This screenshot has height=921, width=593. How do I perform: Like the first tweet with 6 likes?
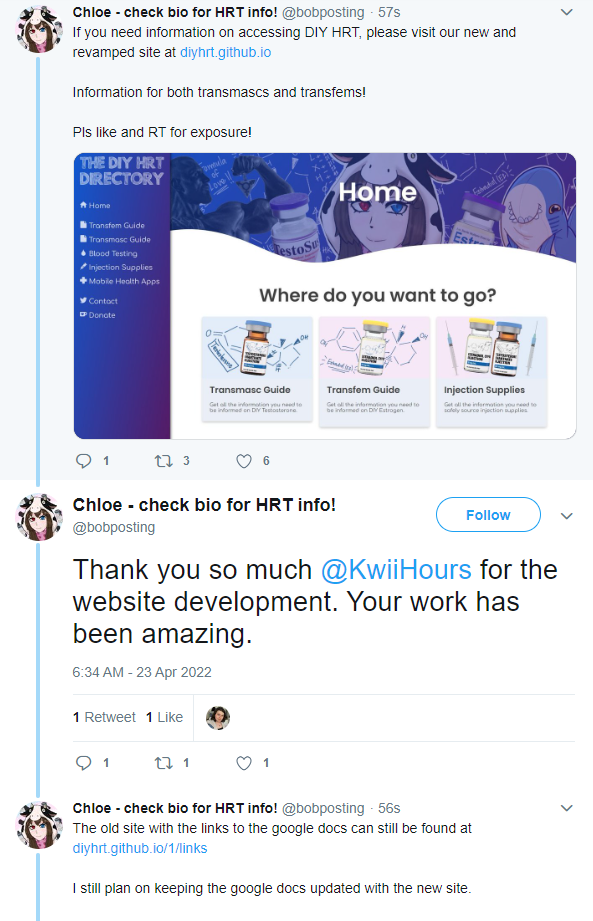(x=244, y=461)
